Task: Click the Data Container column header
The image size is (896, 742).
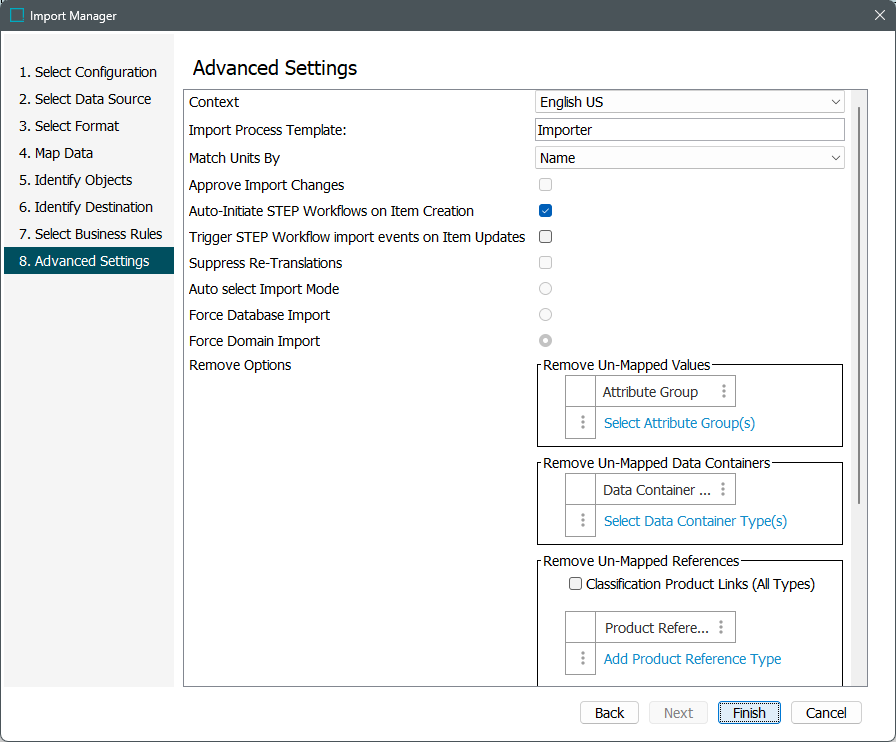Action: pyautogui.click(x=665, y=490)
